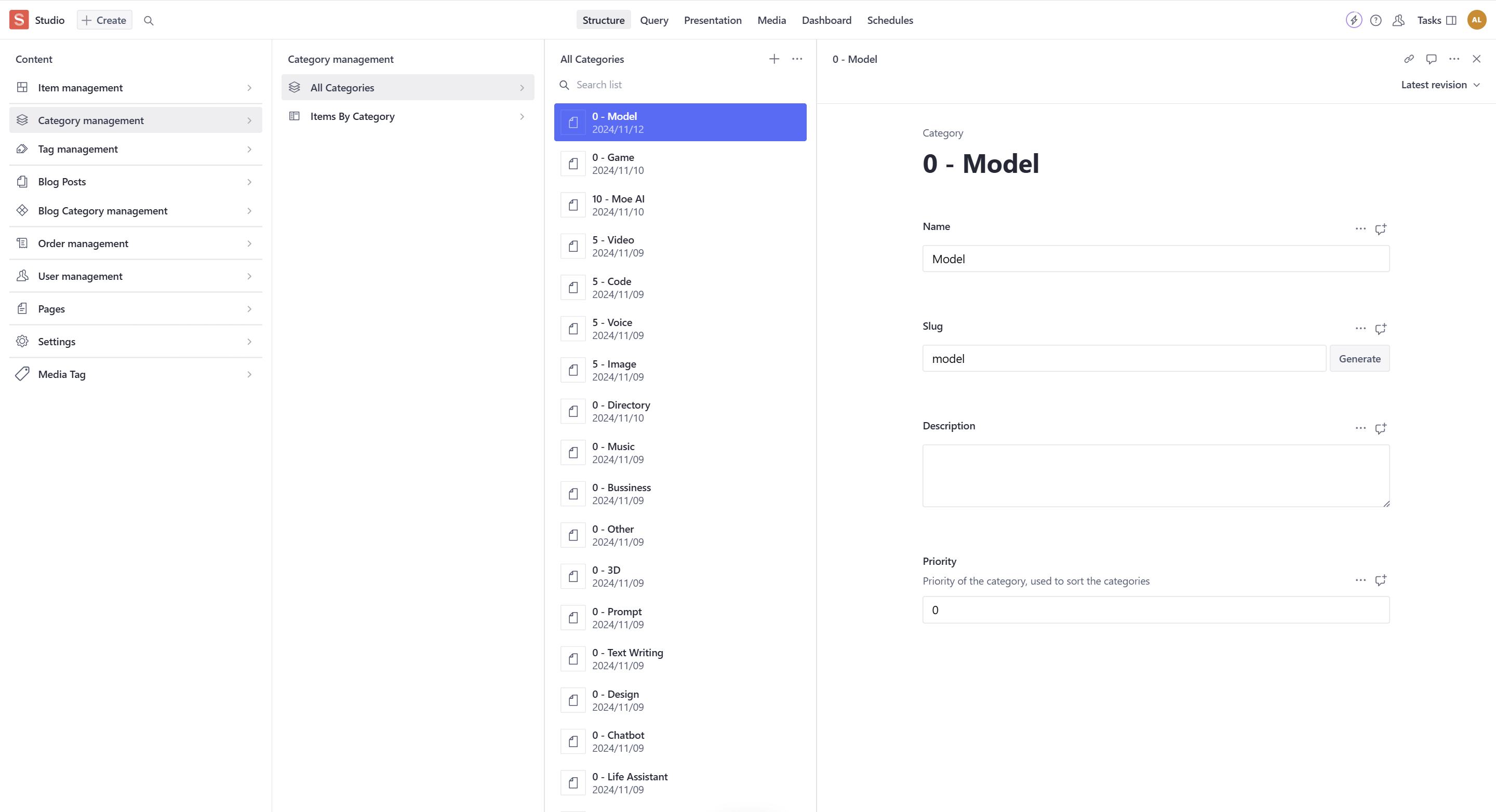Add a comment on the Name field
This screenshot has height=812, width=1496.
pos(1381,228)
